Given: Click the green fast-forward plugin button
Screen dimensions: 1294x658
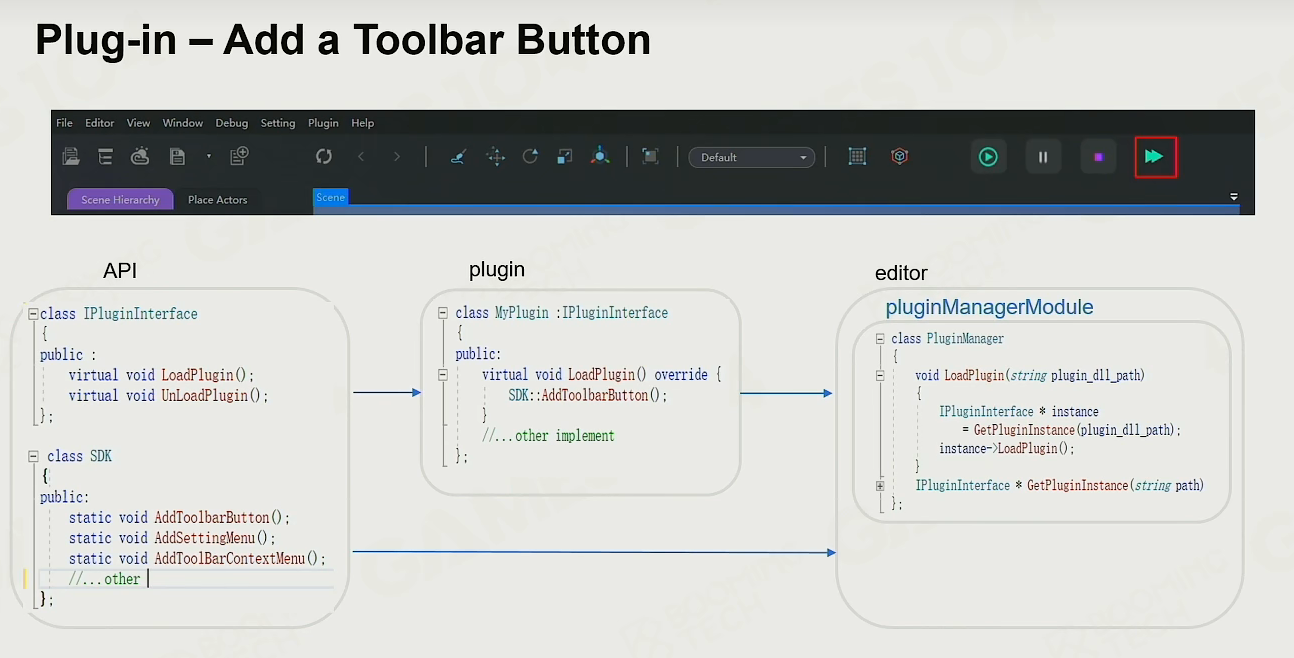Looking at the screenshot, I should (1155, 157).
